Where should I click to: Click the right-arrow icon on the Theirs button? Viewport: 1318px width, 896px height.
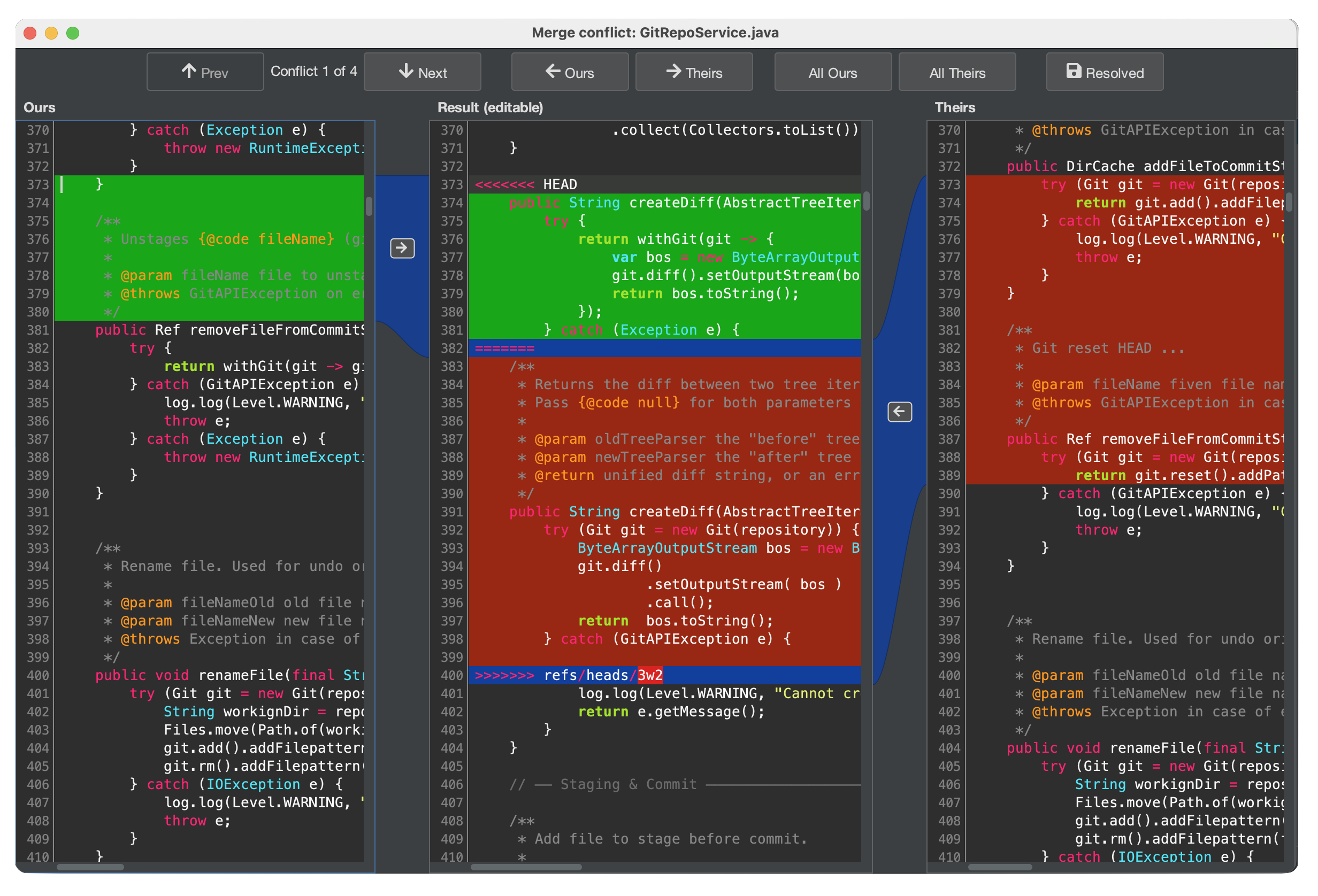[x=674, y=72]
